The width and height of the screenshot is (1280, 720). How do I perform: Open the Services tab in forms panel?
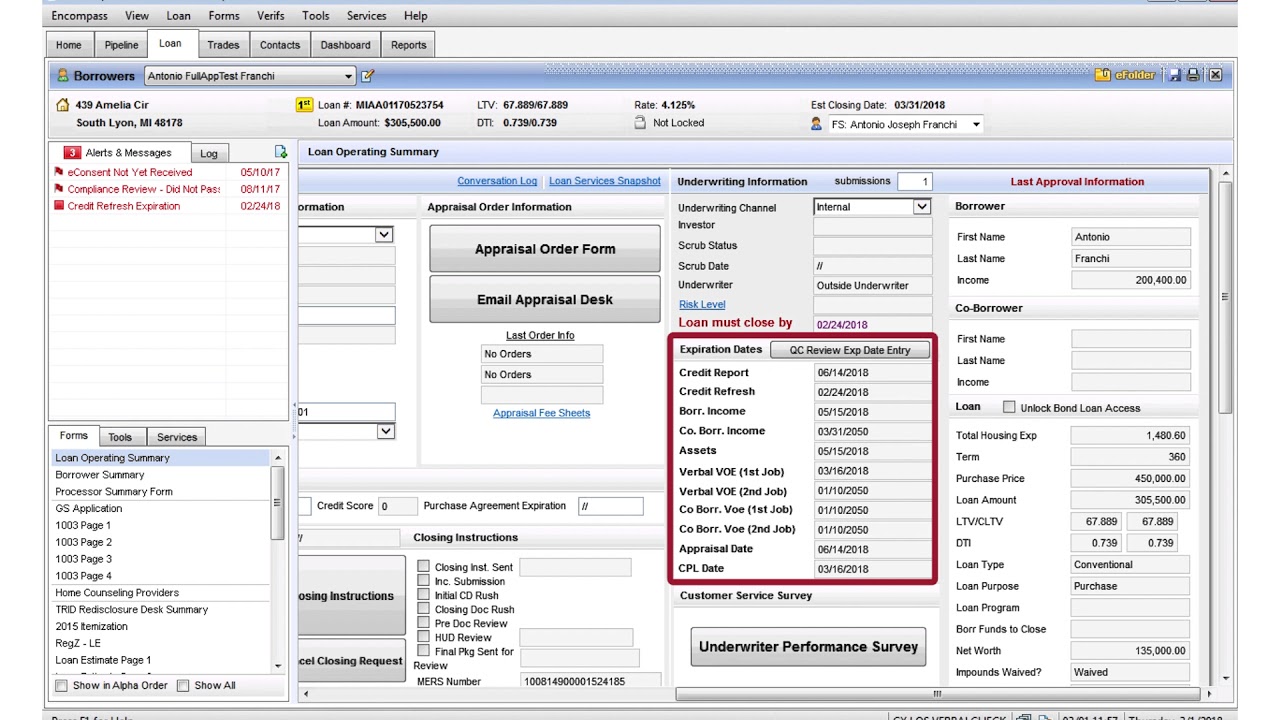point(177,437)
